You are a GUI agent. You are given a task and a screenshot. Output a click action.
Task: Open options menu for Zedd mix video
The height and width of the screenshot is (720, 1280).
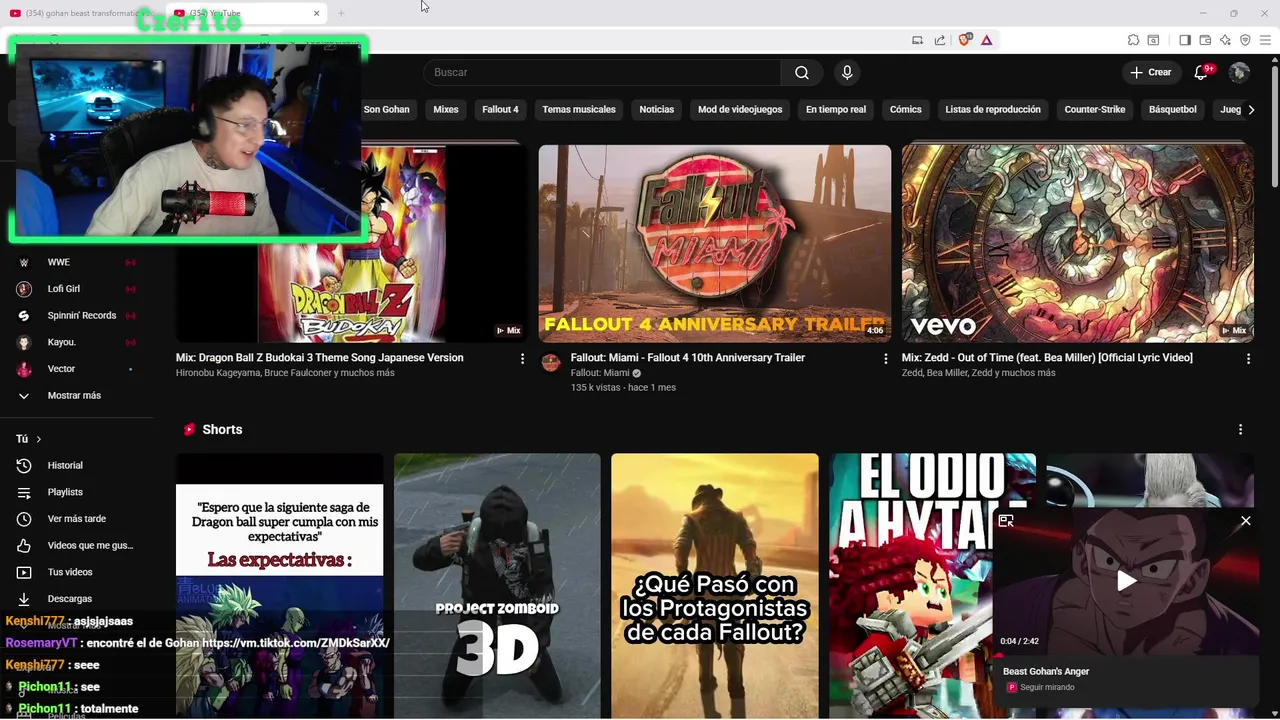point(1248,358)
